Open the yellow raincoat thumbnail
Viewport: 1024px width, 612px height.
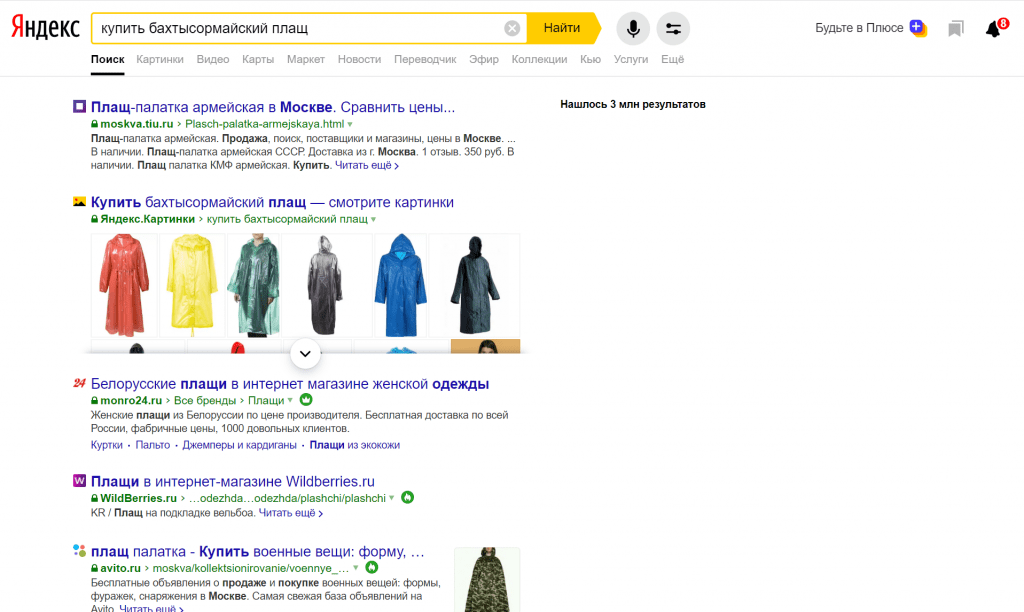(x=192, y=285)
